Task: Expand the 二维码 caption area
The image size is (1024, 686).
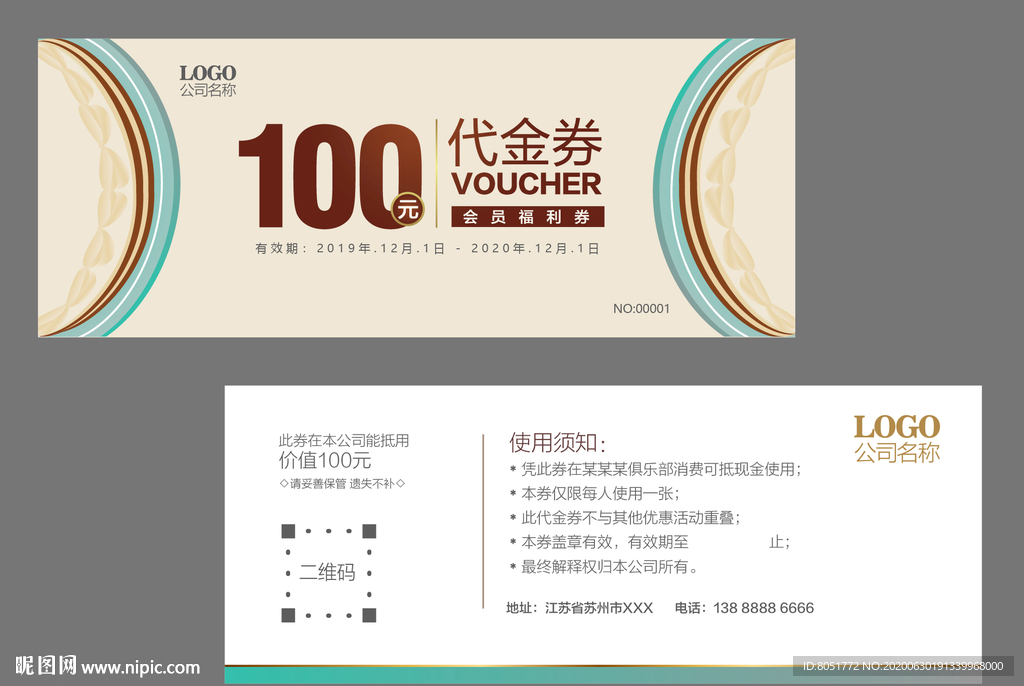Action: [330, 573]
